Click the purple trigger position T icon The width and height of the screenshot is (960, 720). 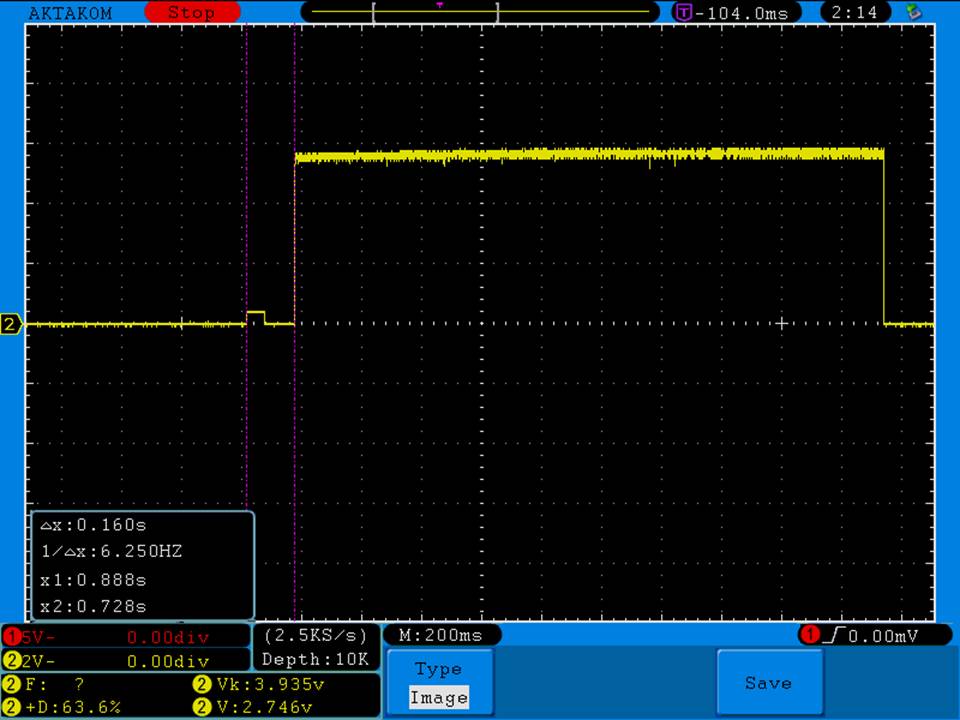[684, 12]
